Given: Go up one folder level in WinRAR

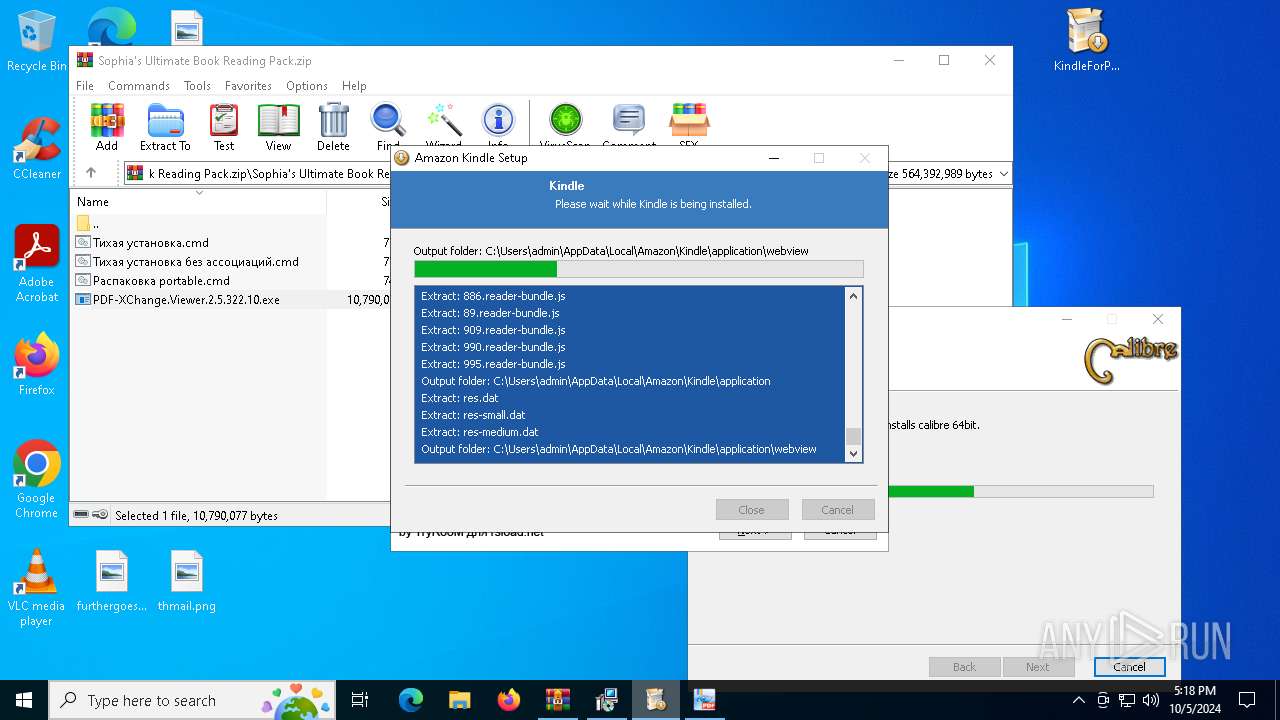Looking at the screenshot, I should 91,173.
